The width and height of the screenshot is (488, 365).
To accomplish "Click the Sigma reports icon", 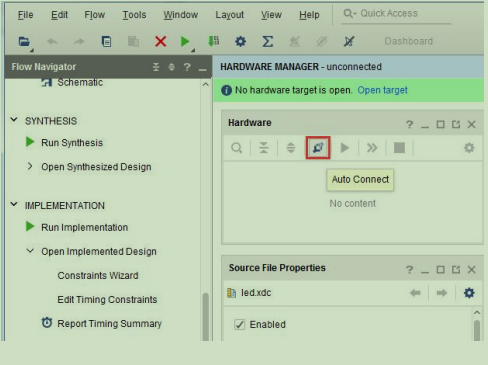I will coord(268,42).
